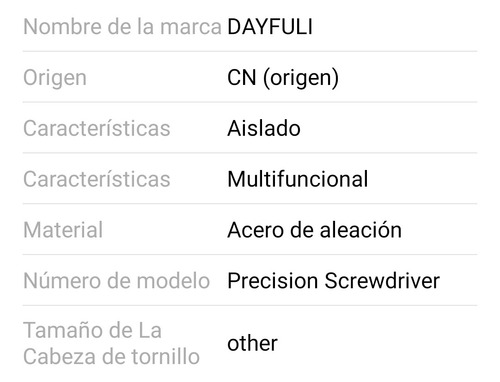Select the 'Precision Screwdriver' value
The width and height of the screenshot is (500, 382).
334,281
